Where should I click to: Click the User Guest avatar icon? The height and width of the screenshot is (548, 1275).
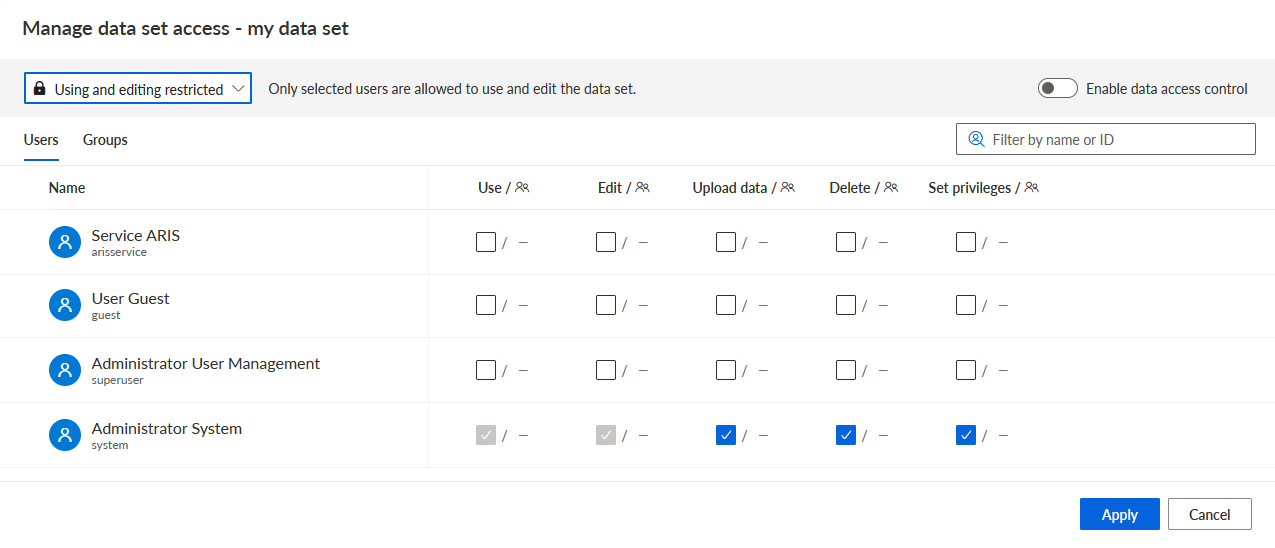coord(64,305)
